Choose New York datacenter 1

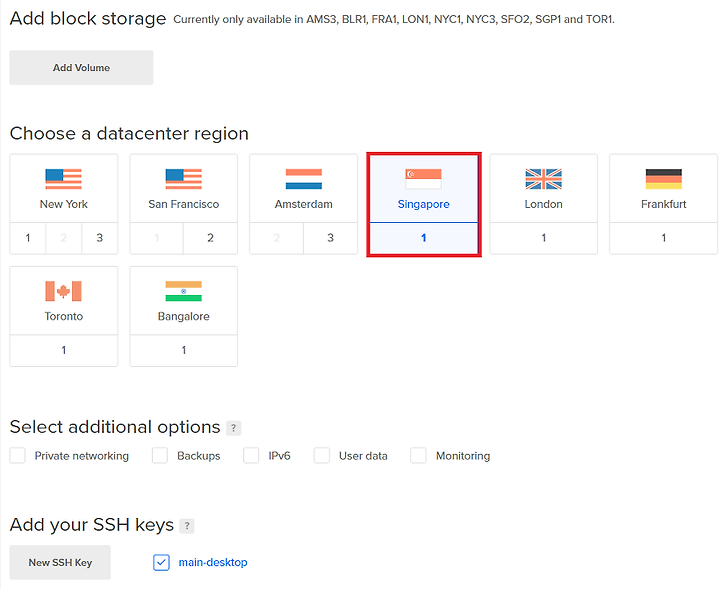coord(28,238)
